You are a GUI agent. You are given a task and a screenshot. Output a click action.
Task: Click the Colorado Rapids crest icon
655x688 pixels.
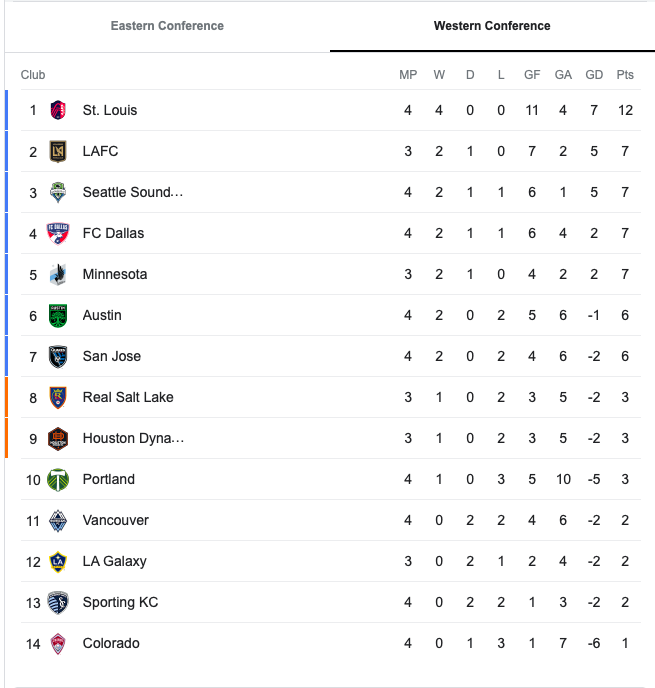(58, 644)
